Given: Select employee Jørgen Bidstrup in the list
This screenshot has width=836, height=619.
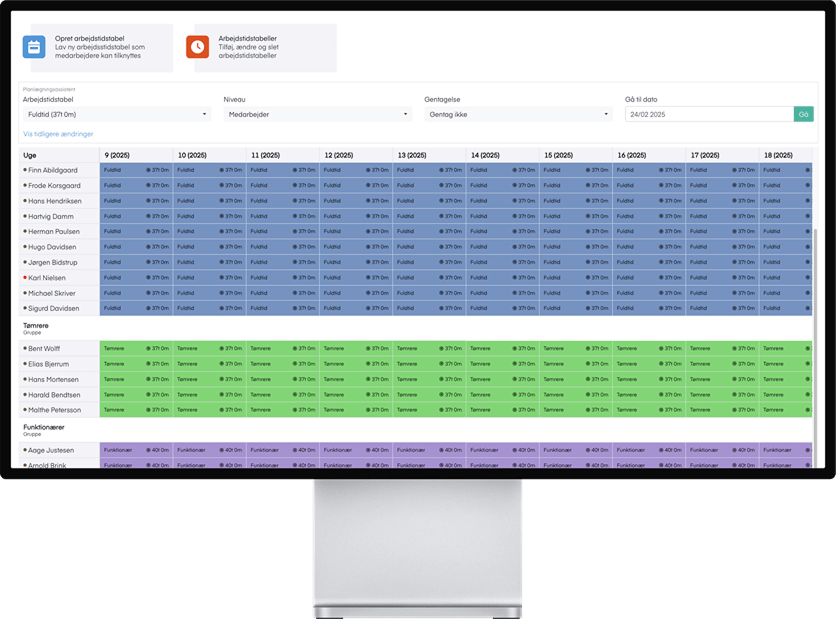Looking at the screenshot, I should 58,262.
